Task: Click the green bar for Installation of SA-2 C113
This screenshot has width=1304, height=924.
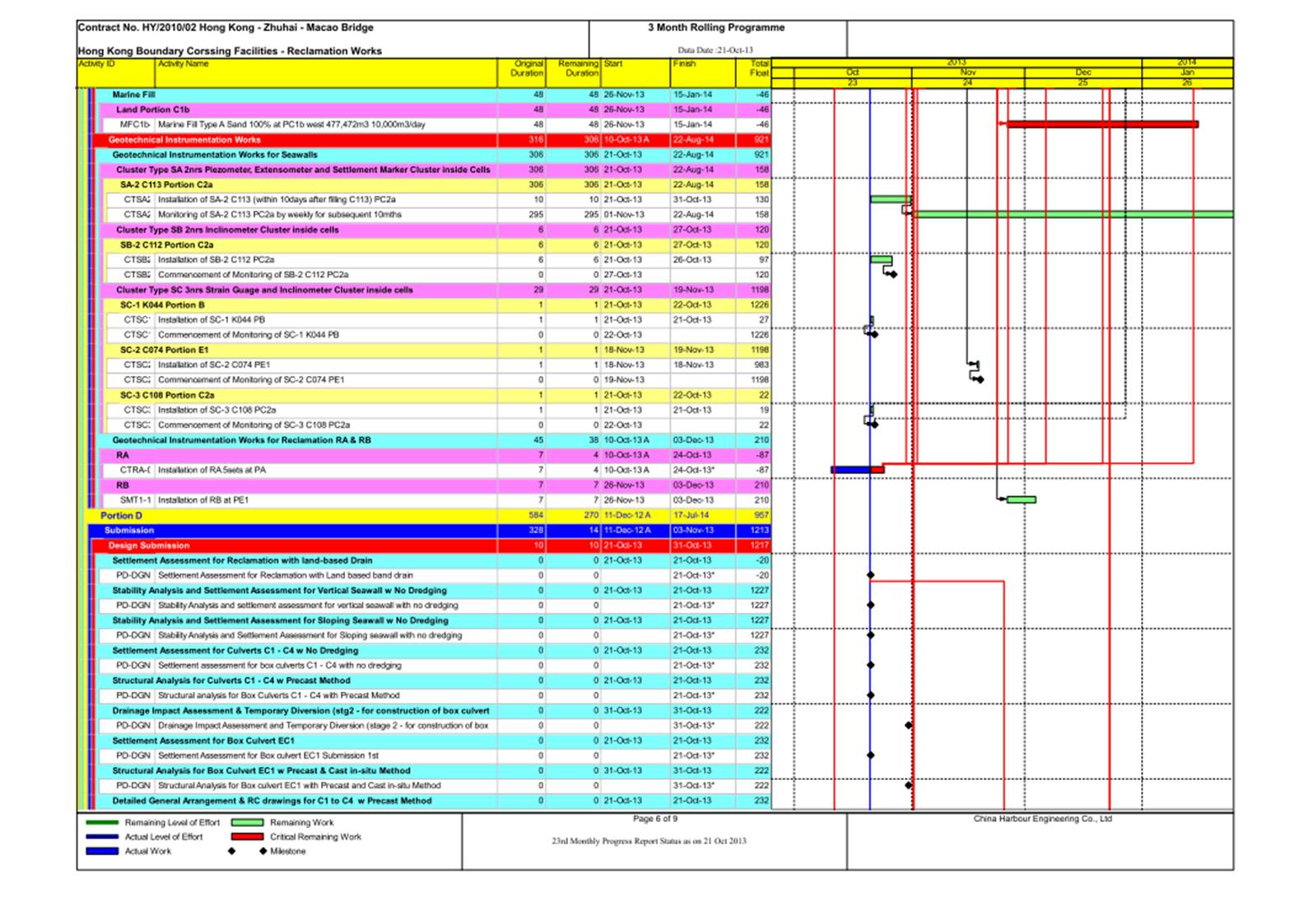Action: tap(891, 199)
